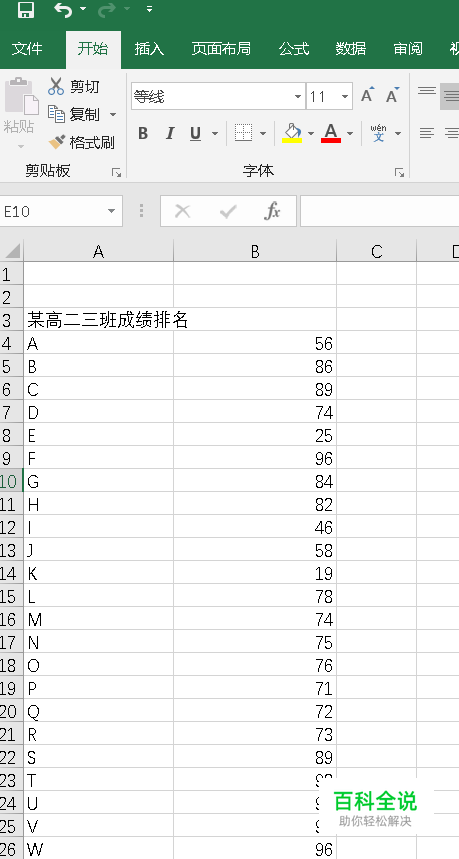Image resolution: width=459 pixels, height=859 pixels.
Task: Open the font size dropdown arrow
Action: coord(345,97)
